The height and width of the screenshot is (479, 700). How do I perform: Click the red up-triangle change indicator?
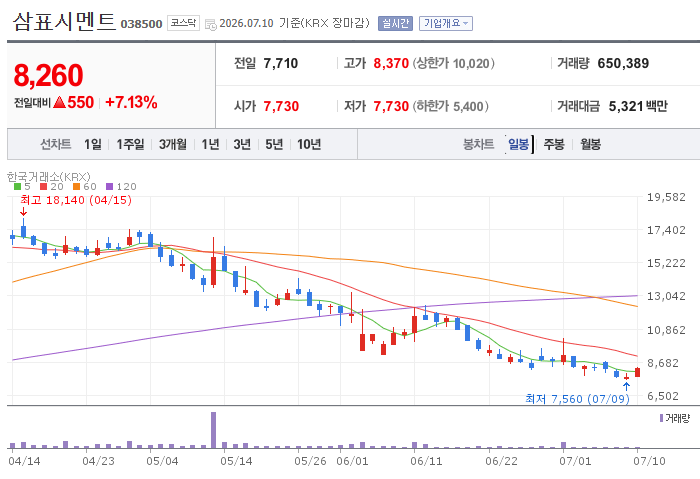[x=59, y=102]
